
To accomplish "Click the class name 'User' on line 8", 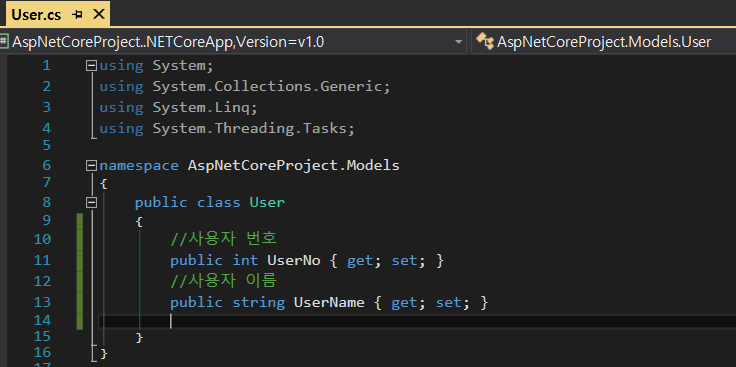I will [267, 203].
